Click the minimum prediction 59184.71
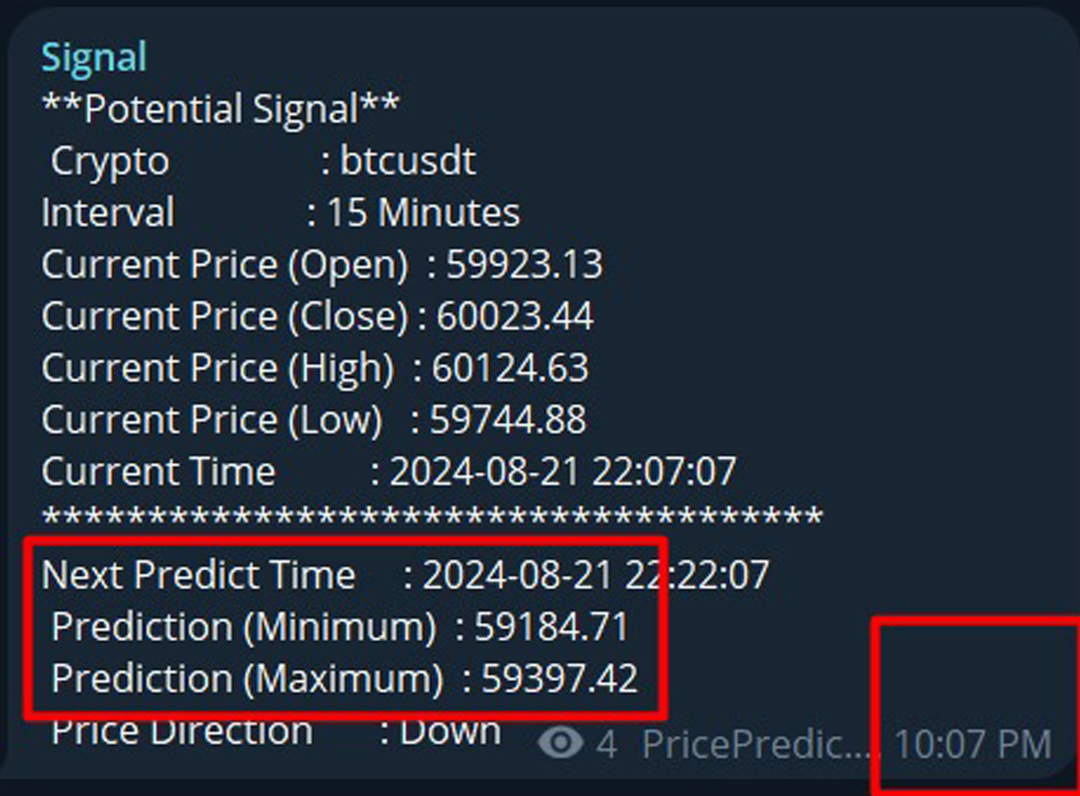The width and height of the screenshot is (1080, 796). click(x=552, y=627)
